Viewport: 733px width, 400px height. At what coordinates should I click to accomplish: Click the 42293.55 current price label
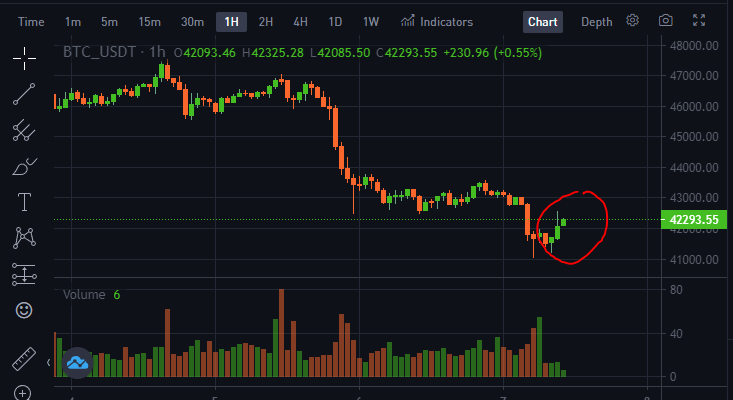694,220
